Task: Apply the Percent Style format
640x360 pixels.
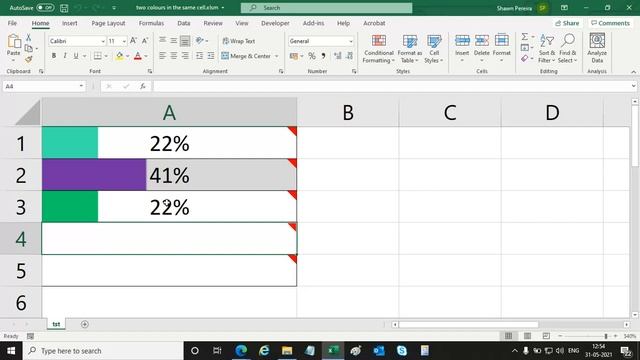Action: 312,56
